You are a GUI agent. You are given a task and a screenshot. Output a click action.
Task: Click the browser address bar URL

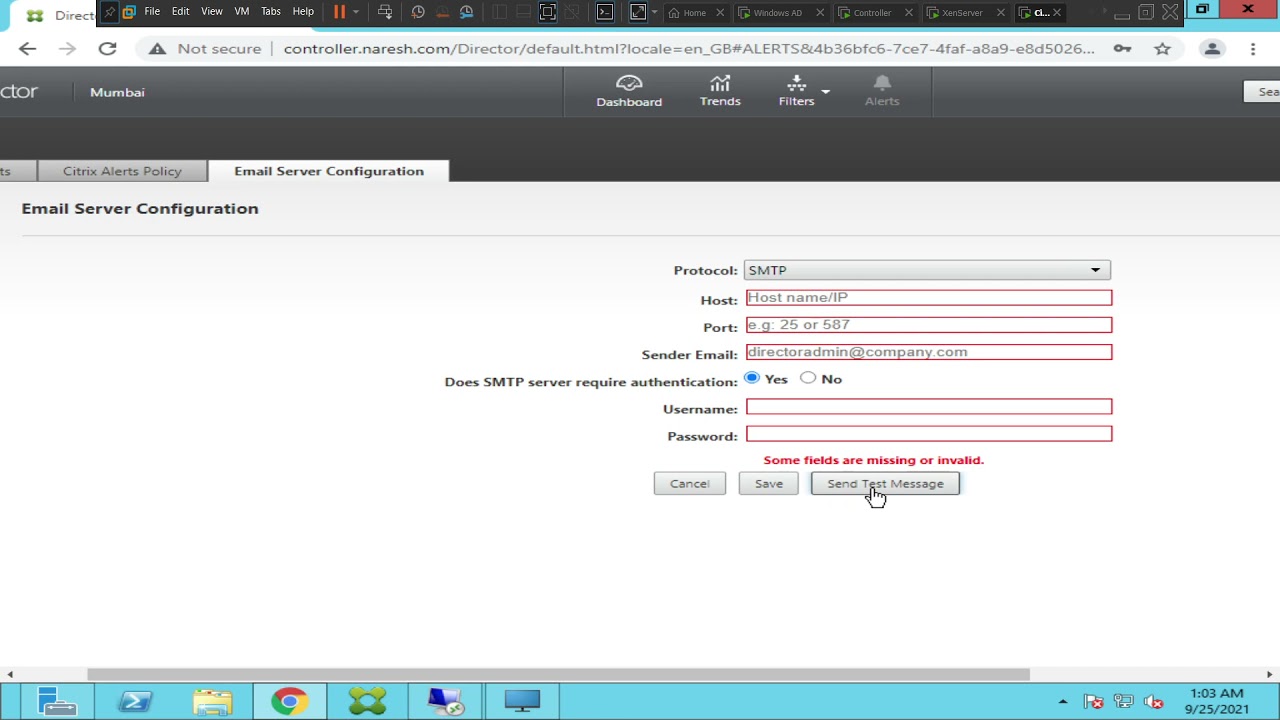[x=688, y=49]
